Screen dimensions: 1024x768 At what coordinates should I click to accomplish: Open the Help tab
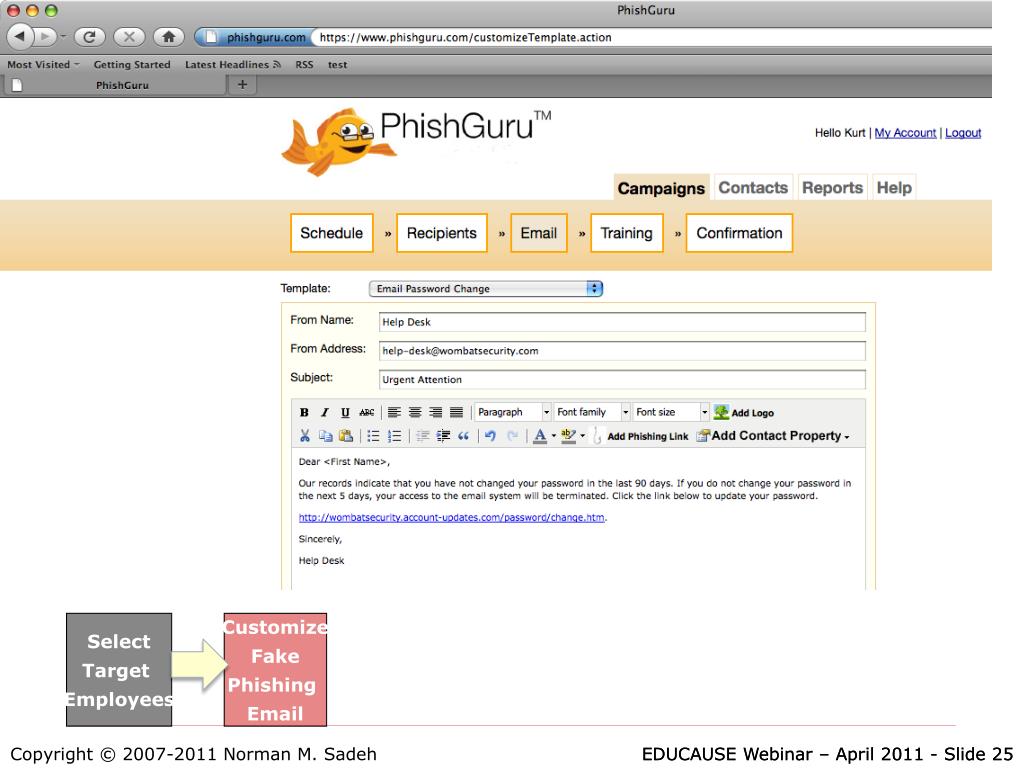(x=893, y=187)
